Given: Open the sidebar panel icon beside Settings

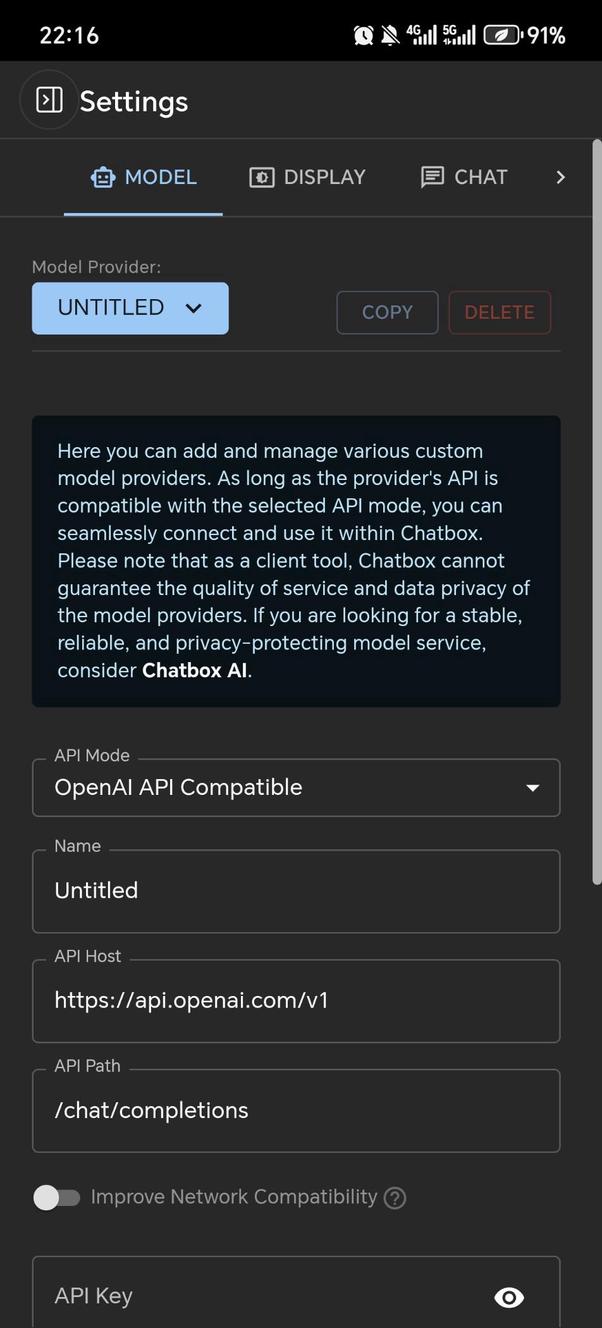Looking at the screenshot, I should pyautogui.click(x=49, y=100).
